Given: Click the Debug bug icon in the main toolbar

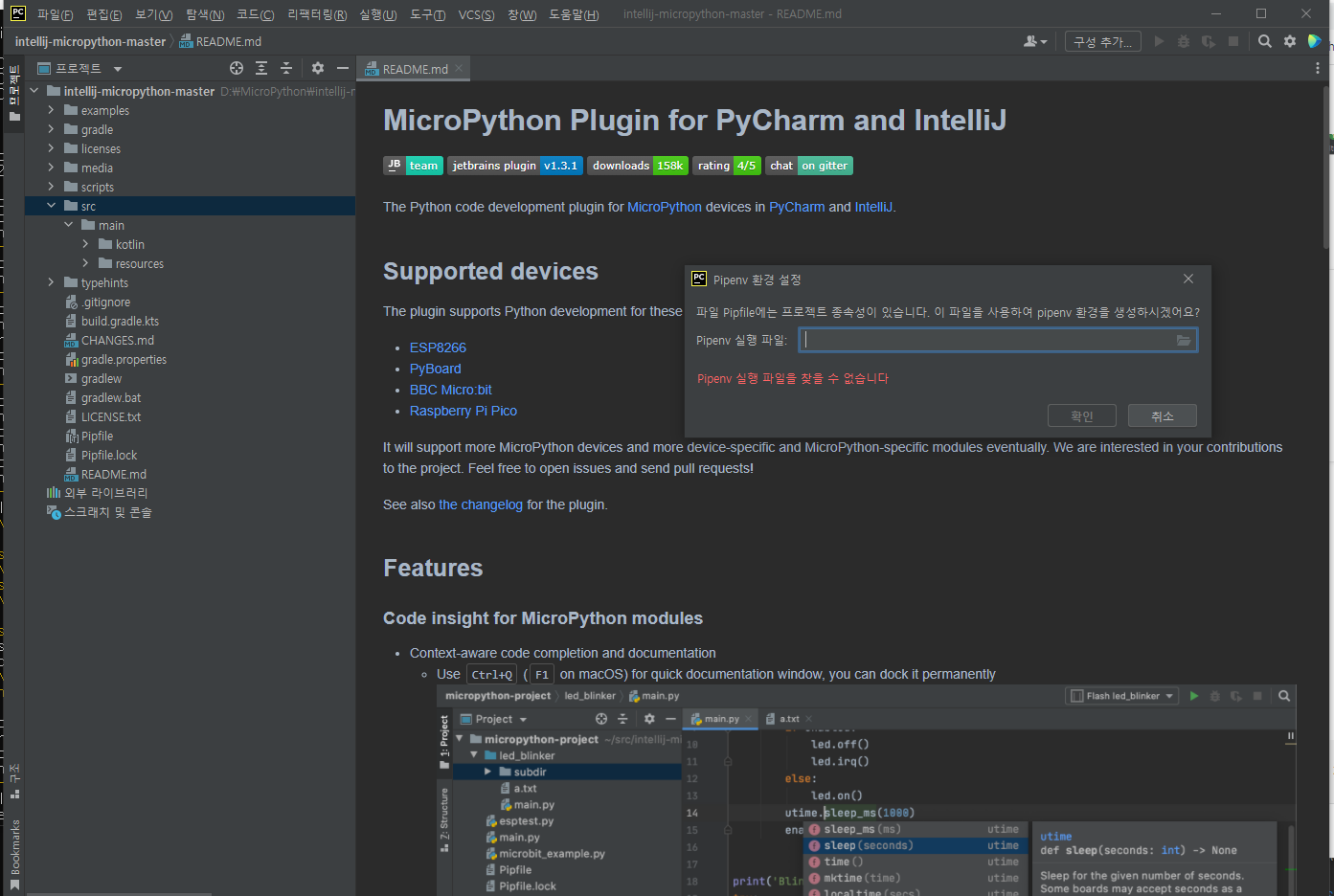Looking at the screenshot, I should pos(1184,41).
